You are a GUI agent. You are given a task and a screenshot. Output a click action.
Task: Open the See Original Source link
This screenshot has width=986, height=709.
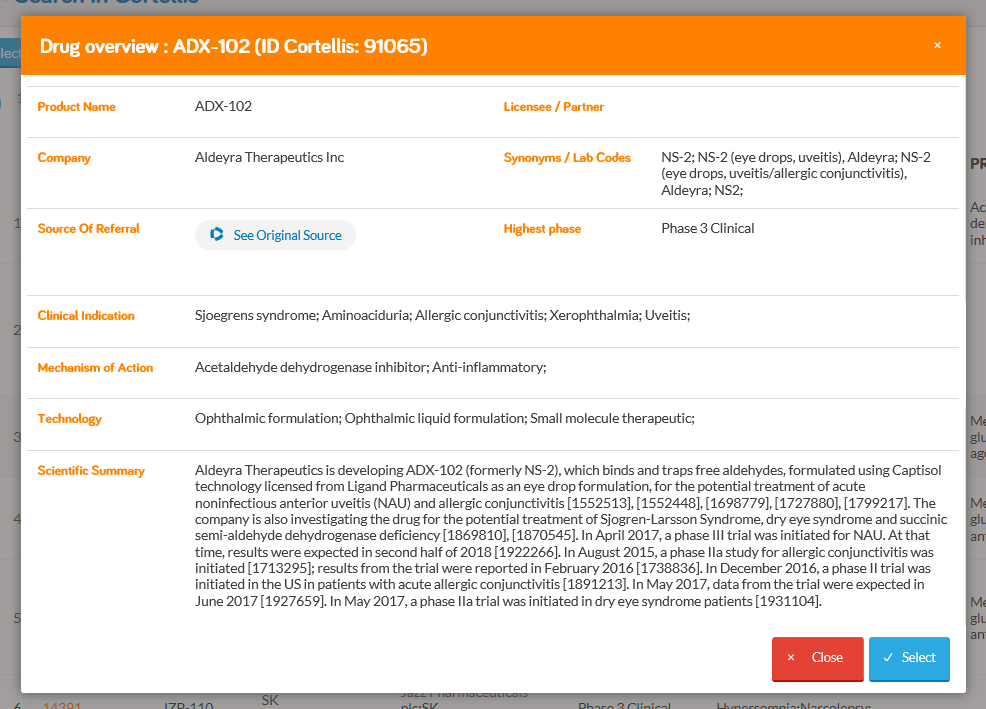coord(275,235)
